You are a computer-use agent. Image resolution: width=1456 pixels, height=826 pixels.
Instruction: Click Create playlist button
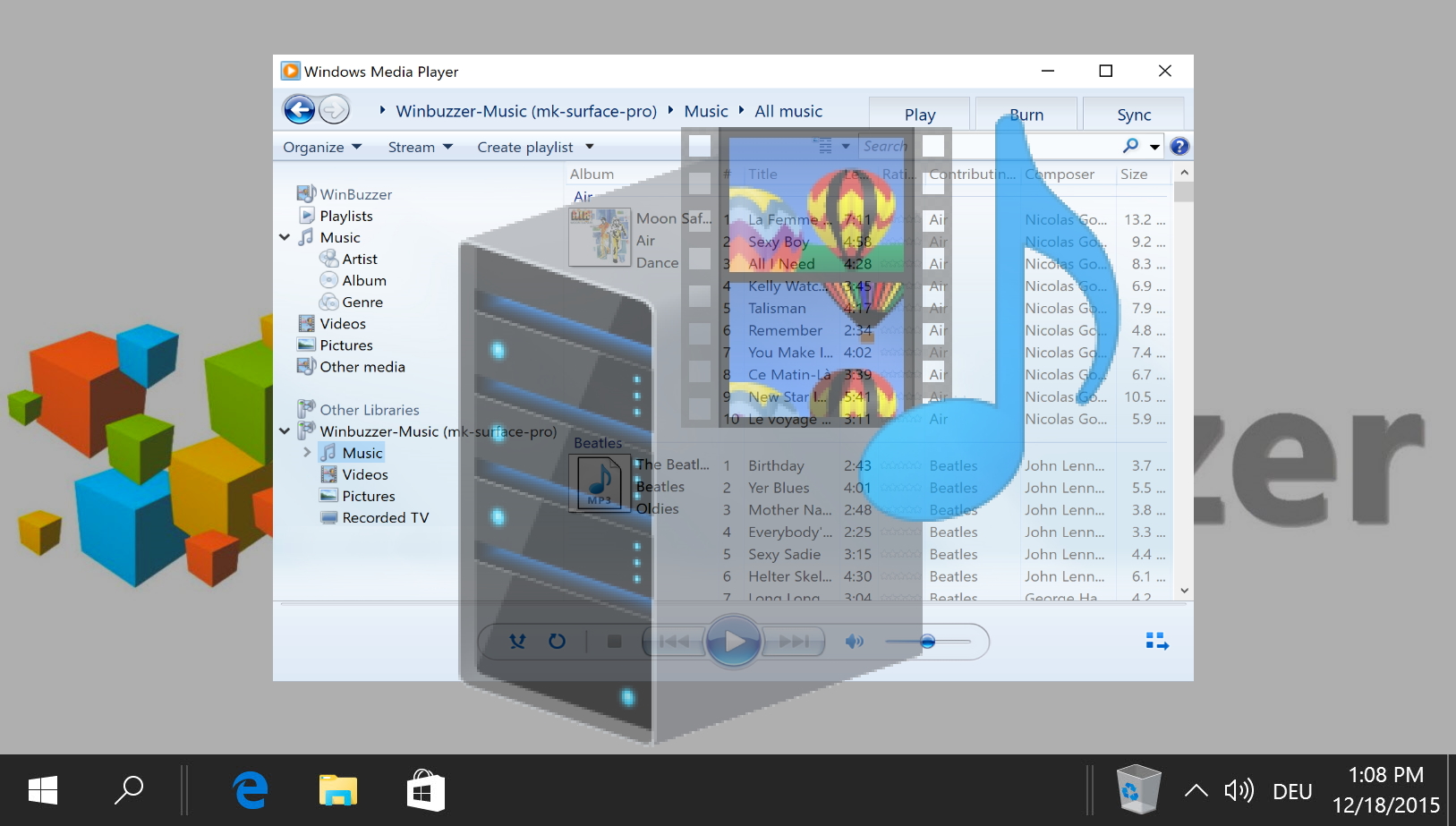point(525,147)
